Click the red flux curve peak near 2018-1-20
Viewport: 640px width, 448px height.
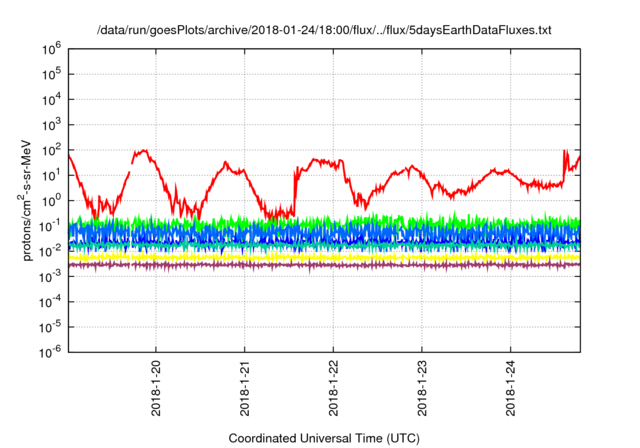(143, 151)
